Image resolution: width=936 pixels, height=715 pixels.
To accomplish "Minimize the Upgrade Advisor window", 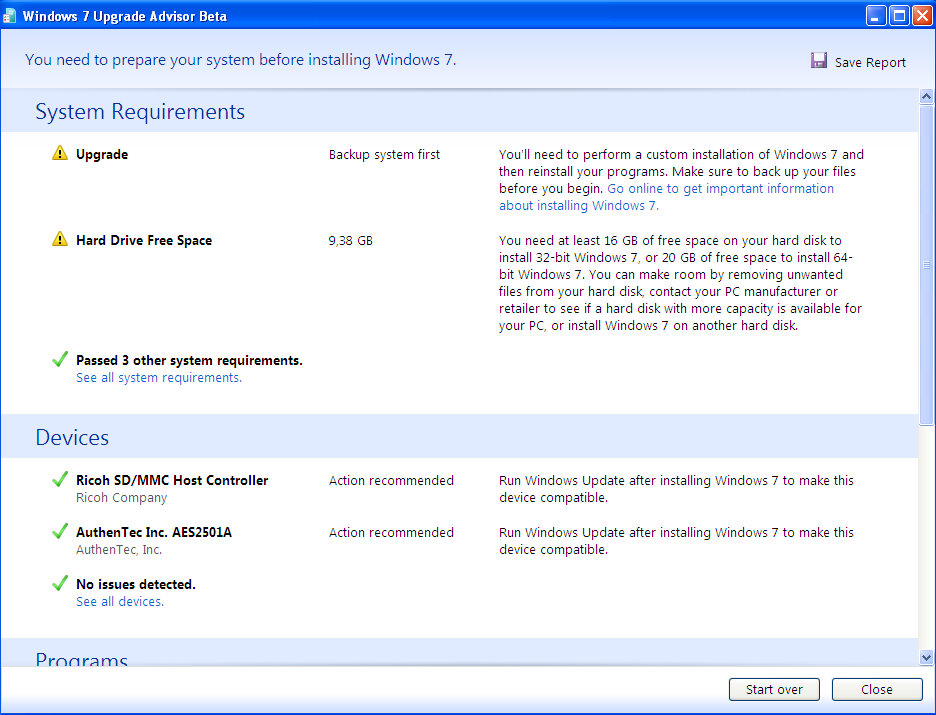I will pyautogui.click(x=876, y=16).
